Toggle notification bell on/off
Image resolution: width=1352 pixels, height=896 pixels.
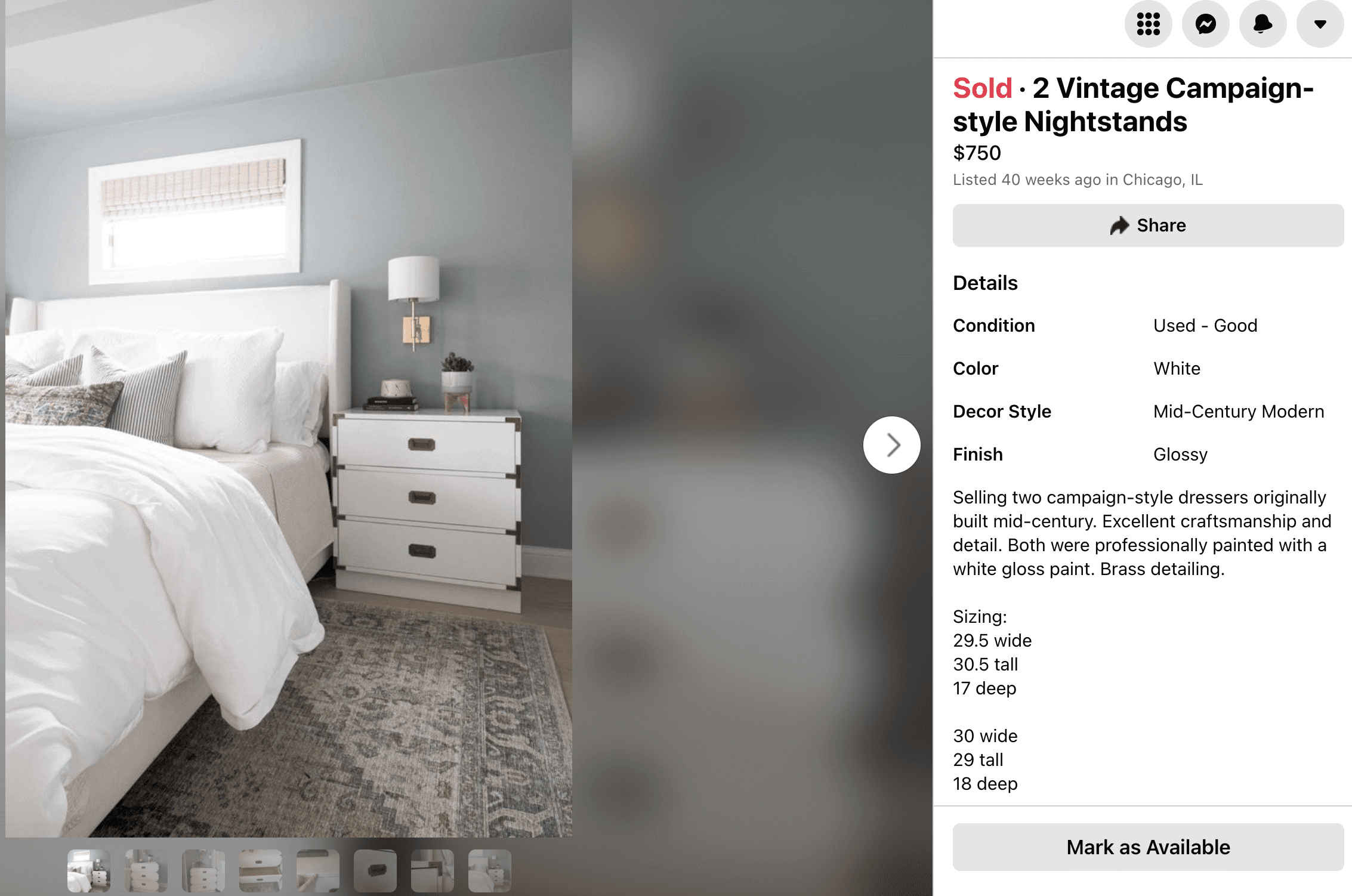coord(1262,24)
